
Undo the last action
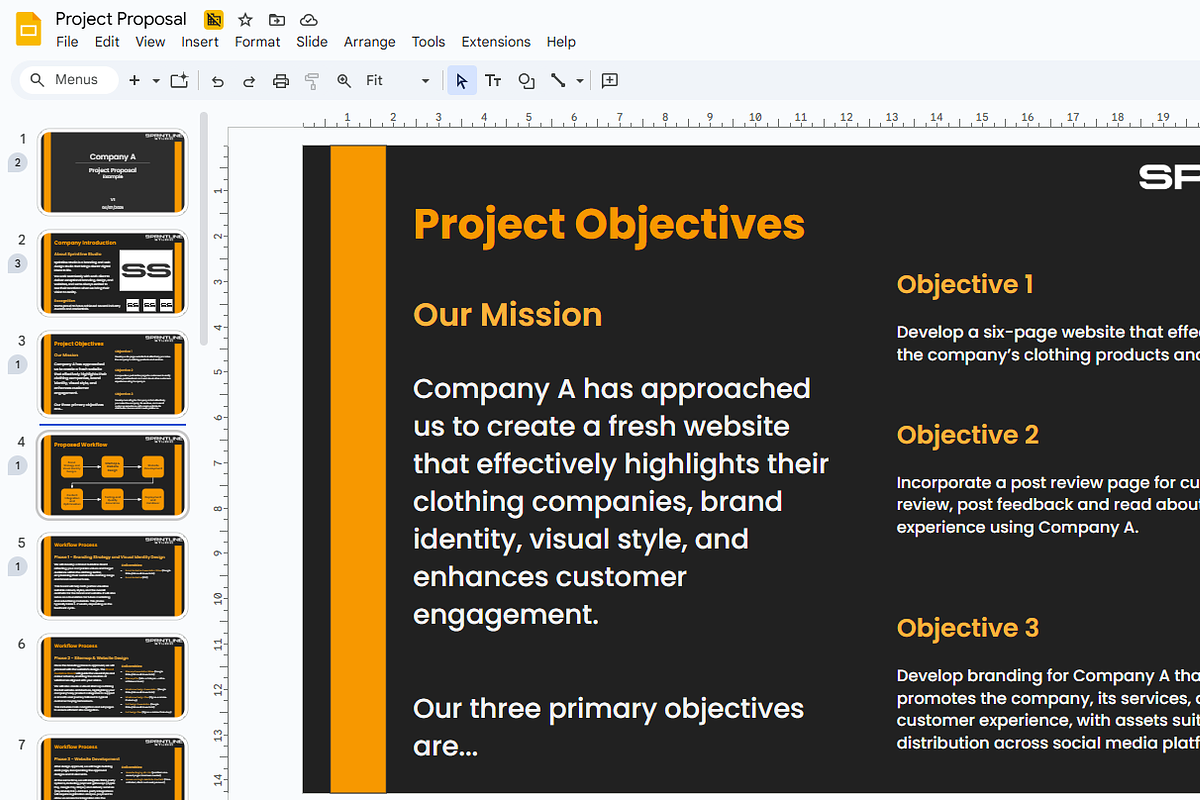217,81
